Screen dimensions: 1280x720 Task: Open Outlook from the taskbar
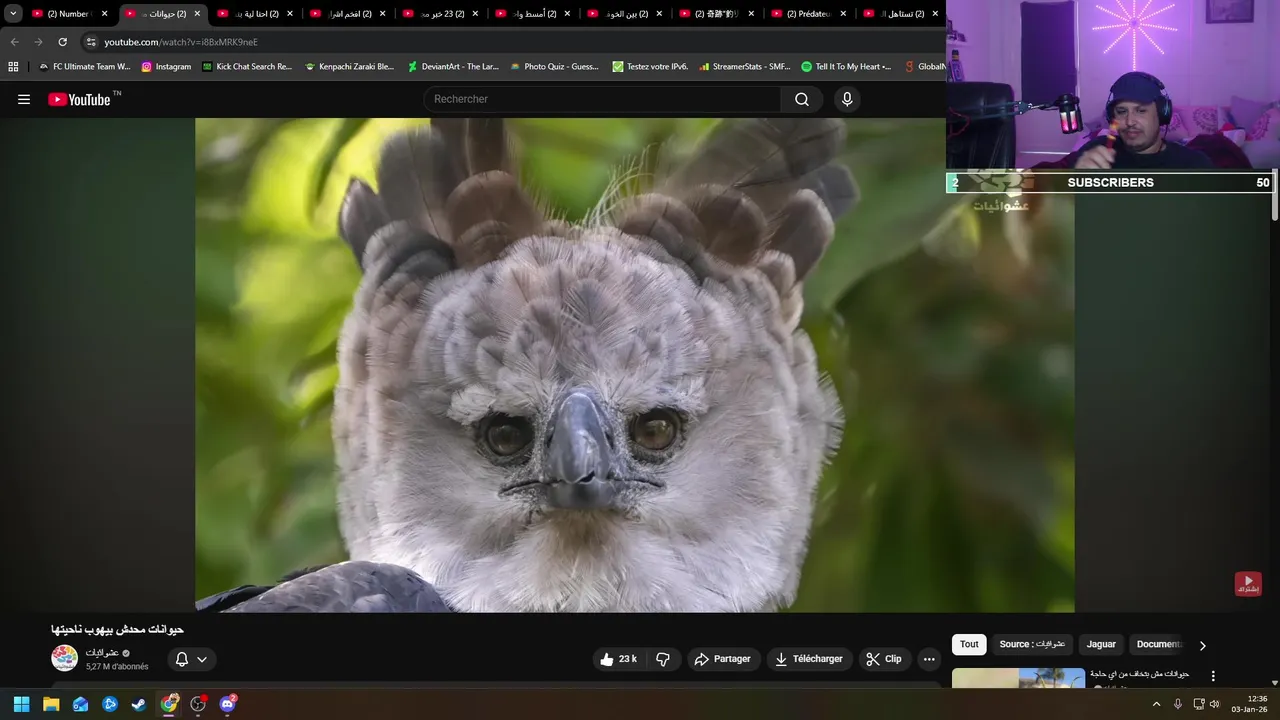80,704
